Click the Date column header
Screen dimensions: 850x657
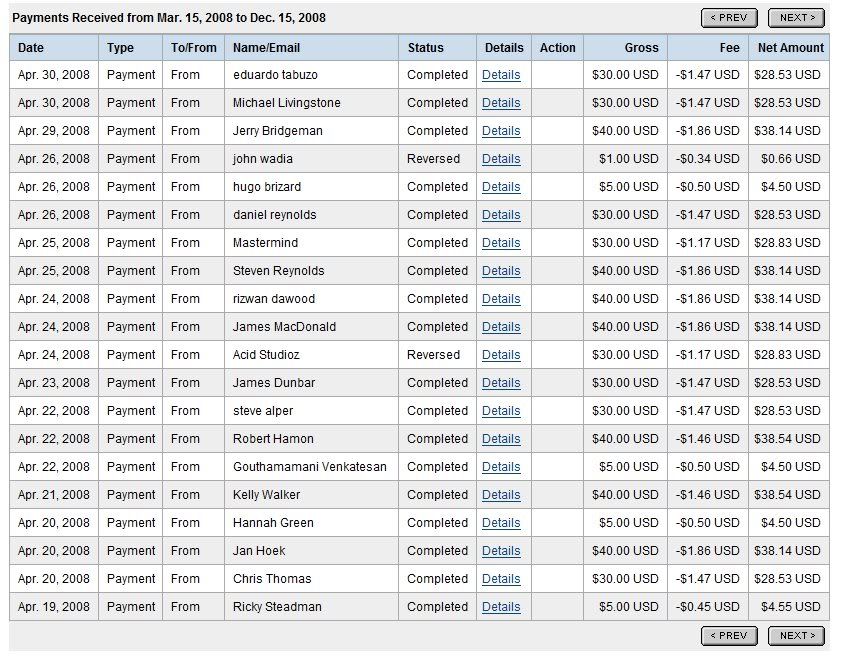tap(31, 47)
